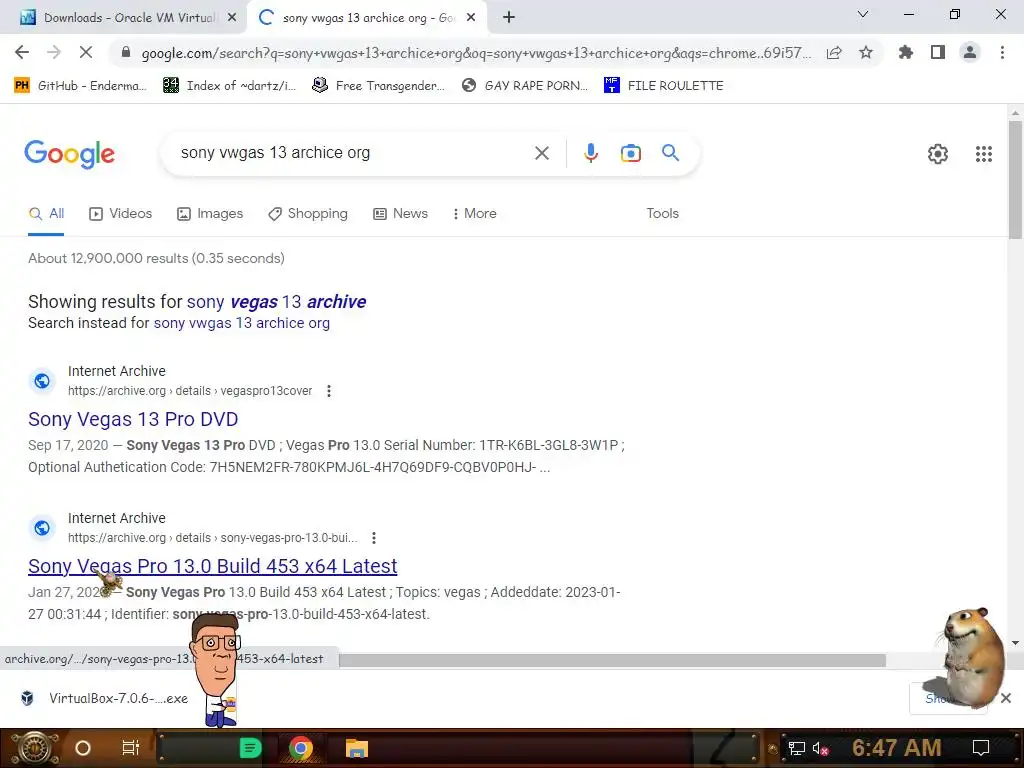Open a new browser tab
Screen dimensions: 1024x768
click(x=509, y=18)
